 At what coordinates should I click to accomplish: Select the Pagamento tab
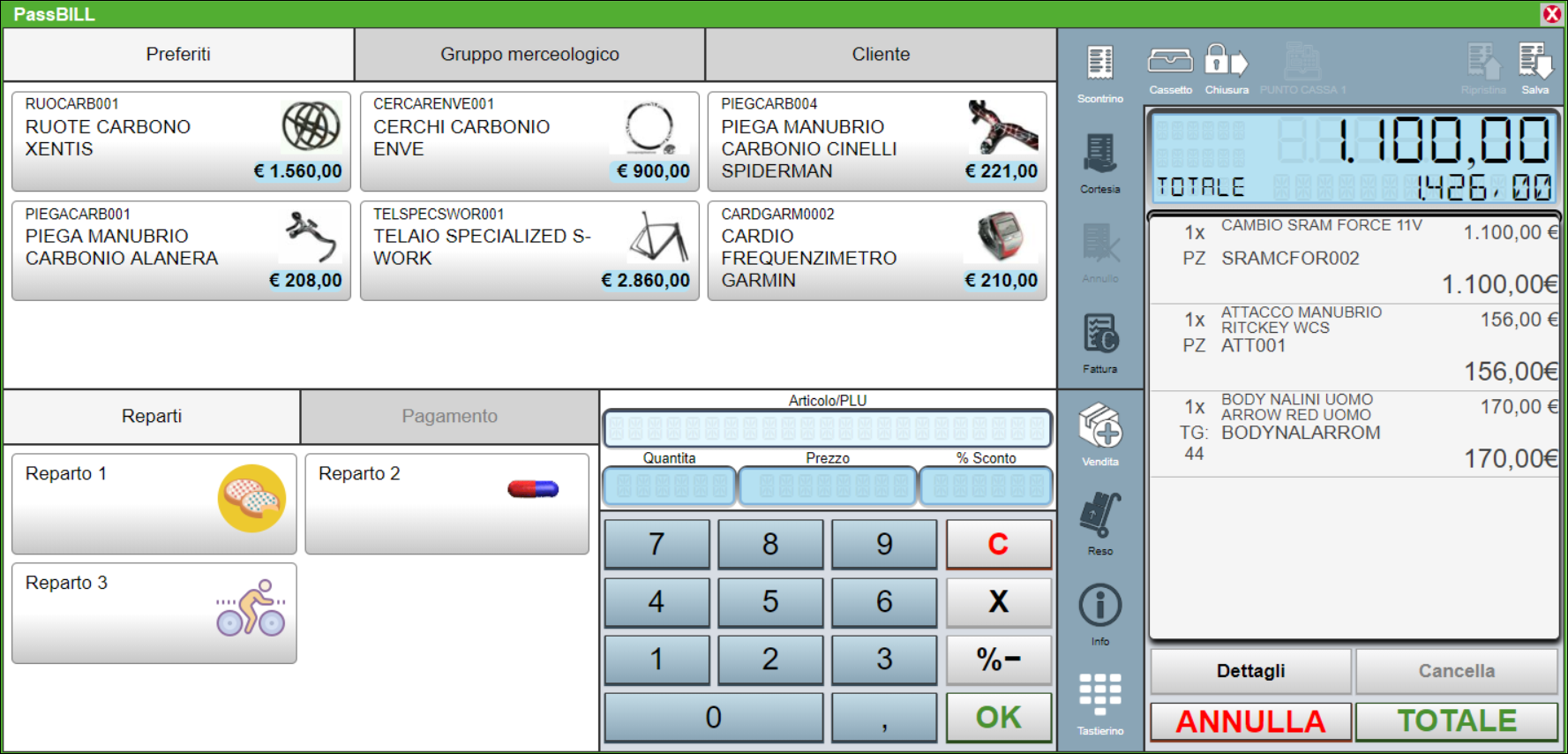(449, 417)
